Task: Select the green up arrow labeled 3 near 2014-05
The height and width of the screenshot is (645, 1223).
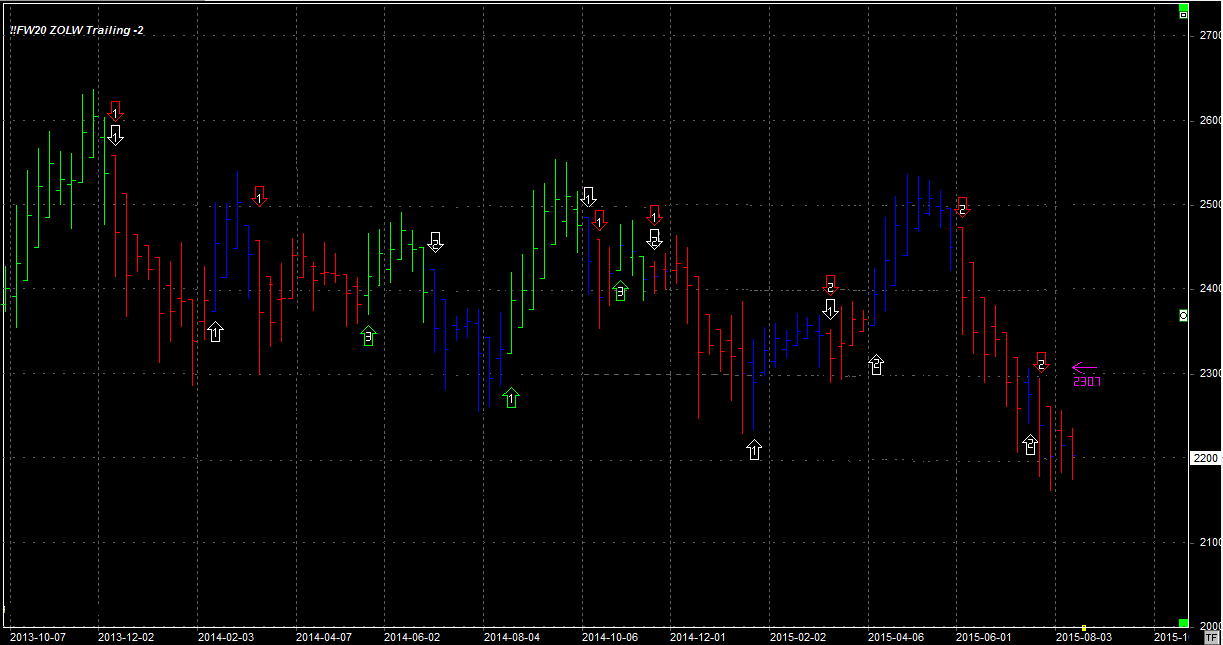Action: (368, 336)
